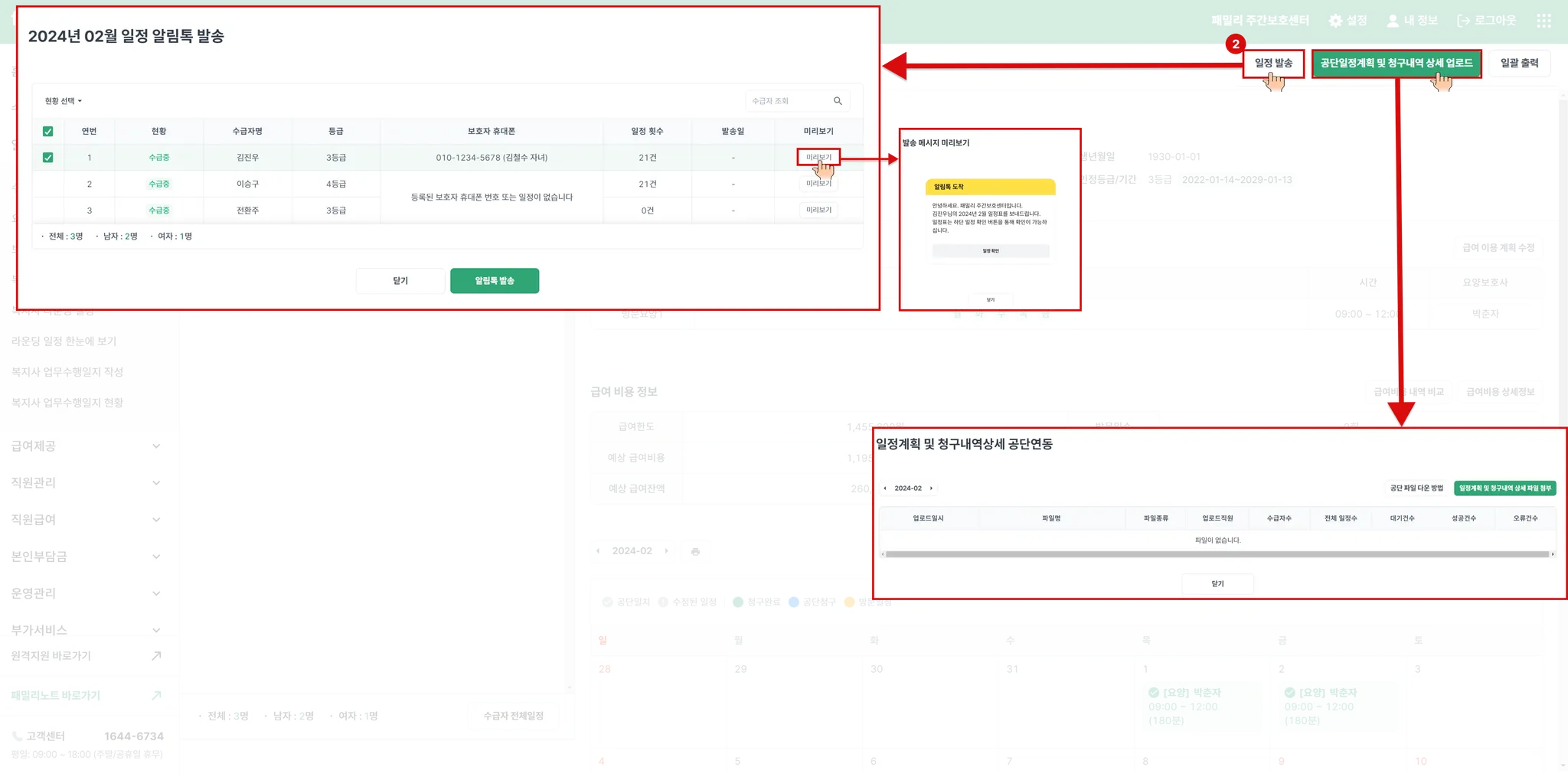
Task: Go to next month in main calendar
Action: 666,551
